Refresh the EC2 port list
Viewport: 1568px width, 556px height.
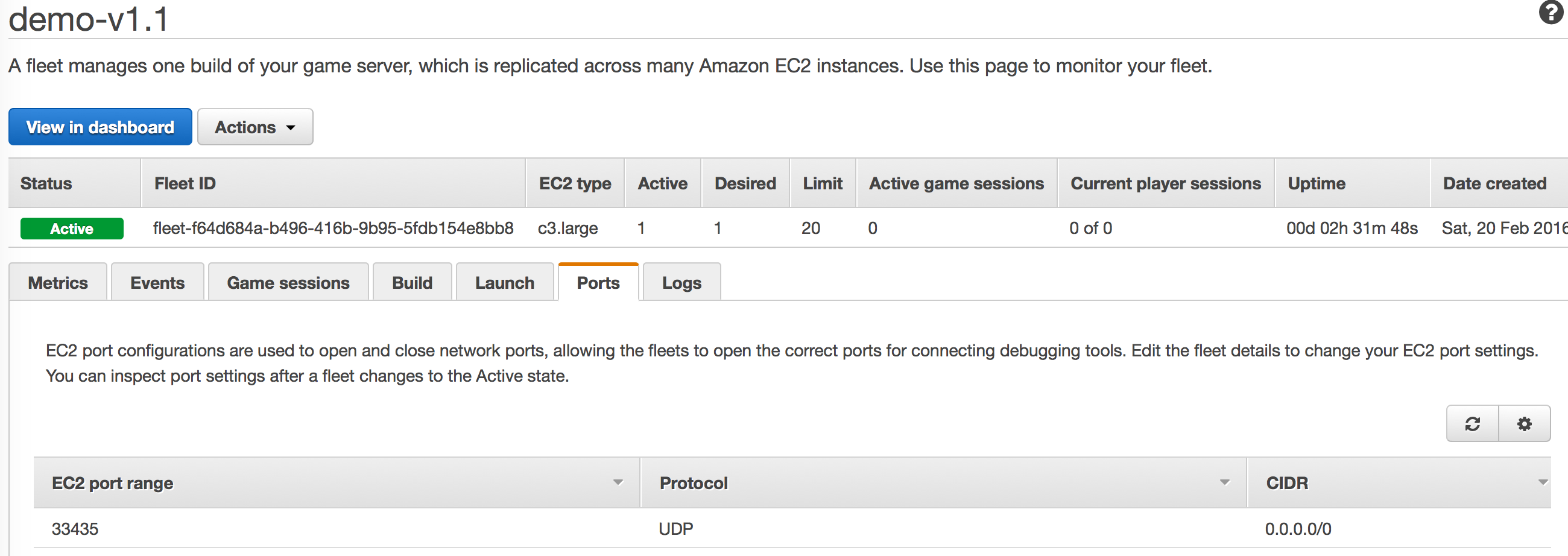click(1472, 424)
